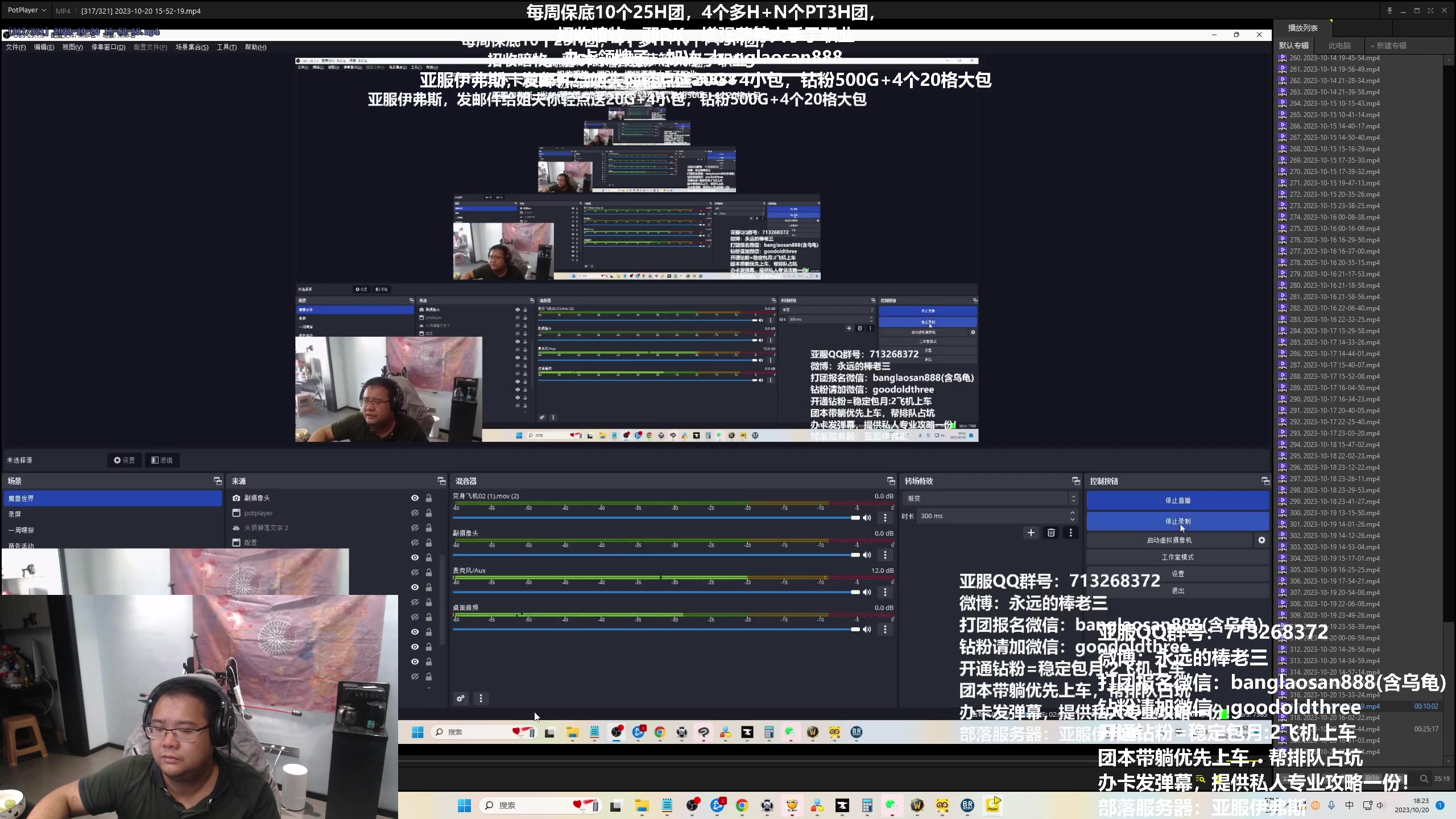Open the 渐变 transition dropdown
The image size is (1456, 819).
(990, 498)
